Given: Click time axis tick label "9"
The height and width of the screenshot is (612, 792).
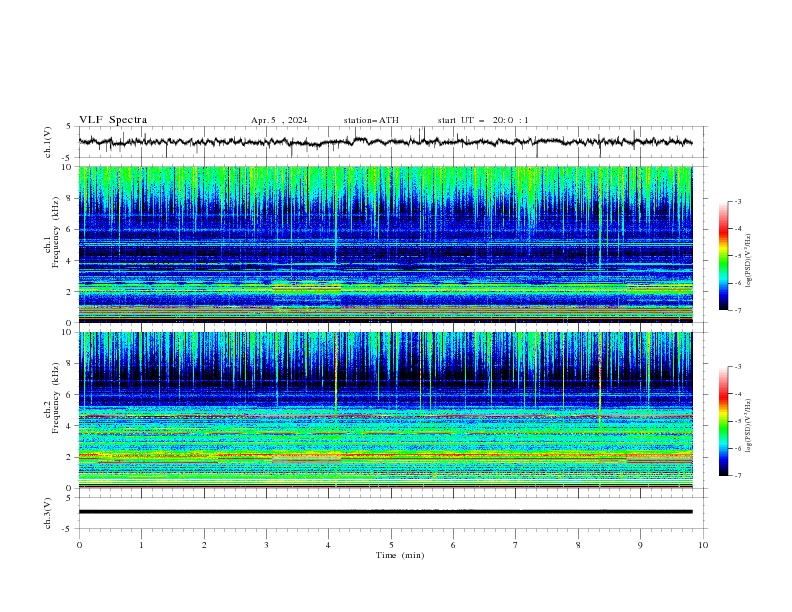Looking at the screenshot, I should pos(640,545).
